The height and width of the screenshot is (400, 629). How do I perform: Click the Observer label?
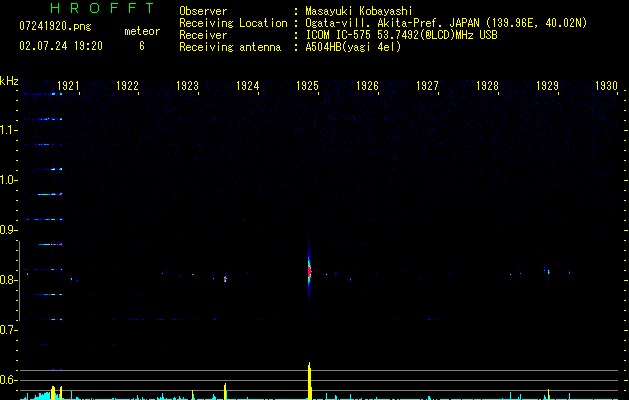tap(203, 11)
